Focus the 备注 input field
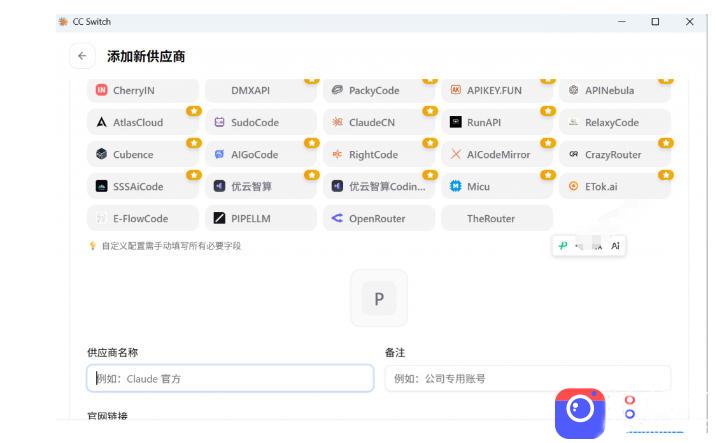The height and width of the screenshot is (443, 715). [x=528, y=378]
